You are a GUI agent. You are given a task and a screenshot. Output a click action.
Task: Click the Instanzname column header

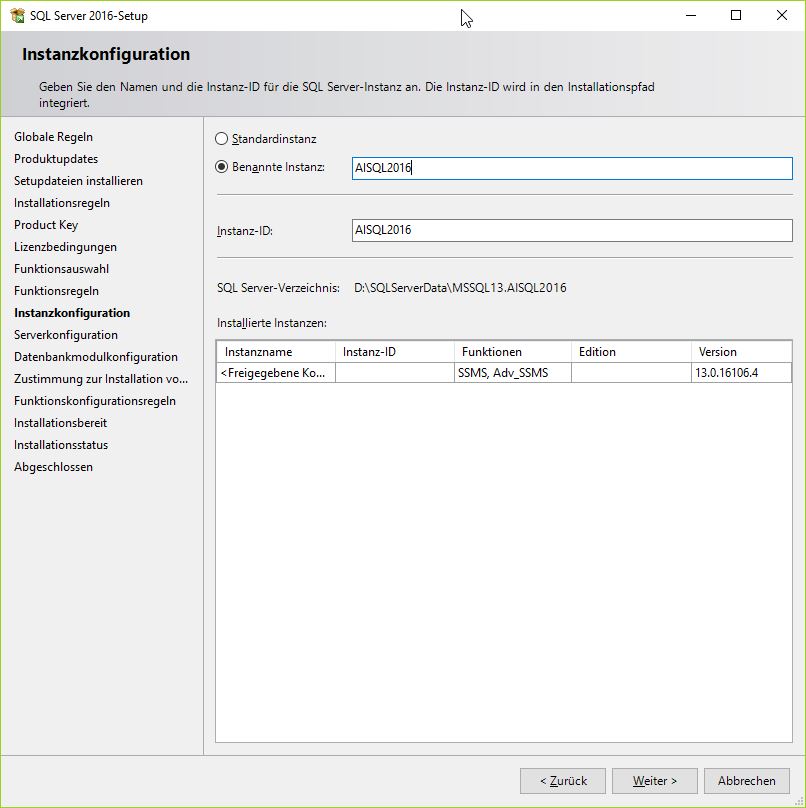pos(276,352)
